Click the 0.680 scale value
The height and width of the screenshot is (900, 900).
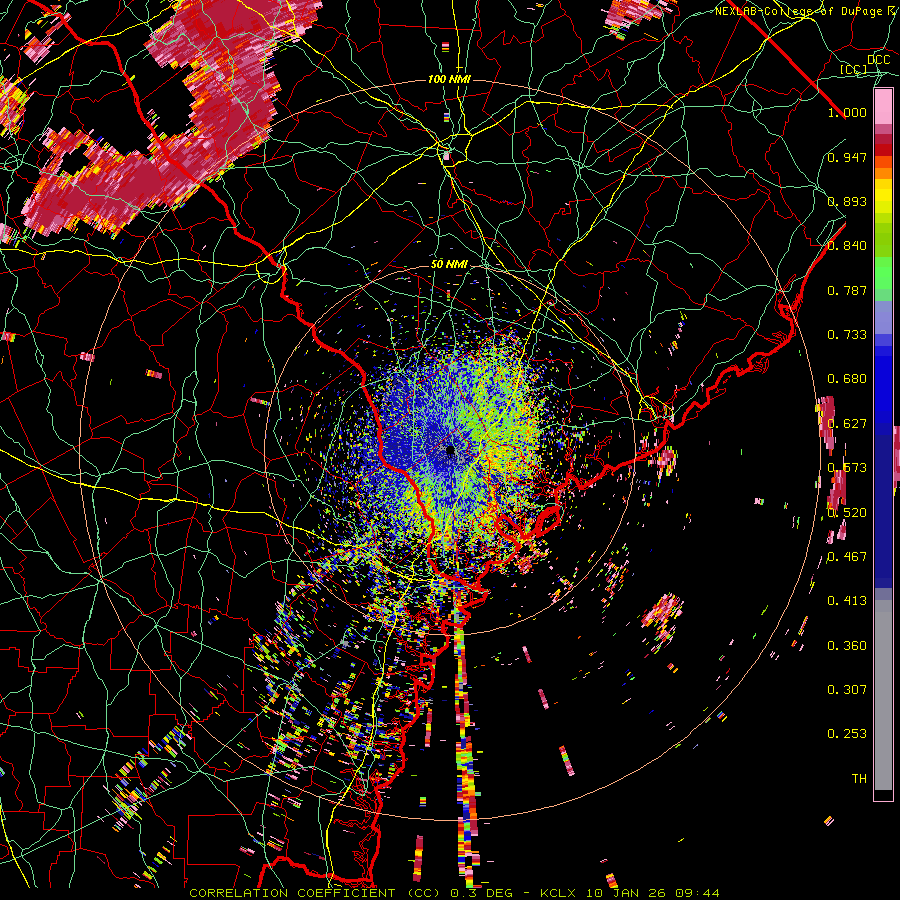click(x=847, y=379)
